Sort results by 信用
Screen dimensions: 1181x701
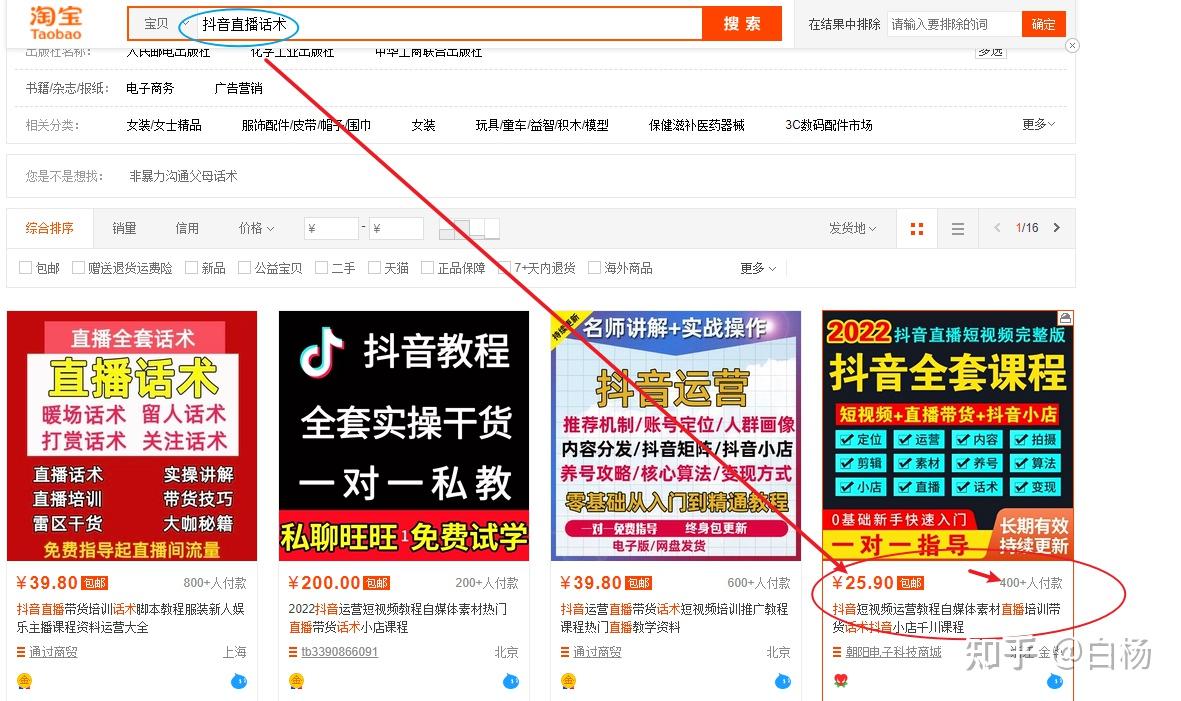point(187,228)
